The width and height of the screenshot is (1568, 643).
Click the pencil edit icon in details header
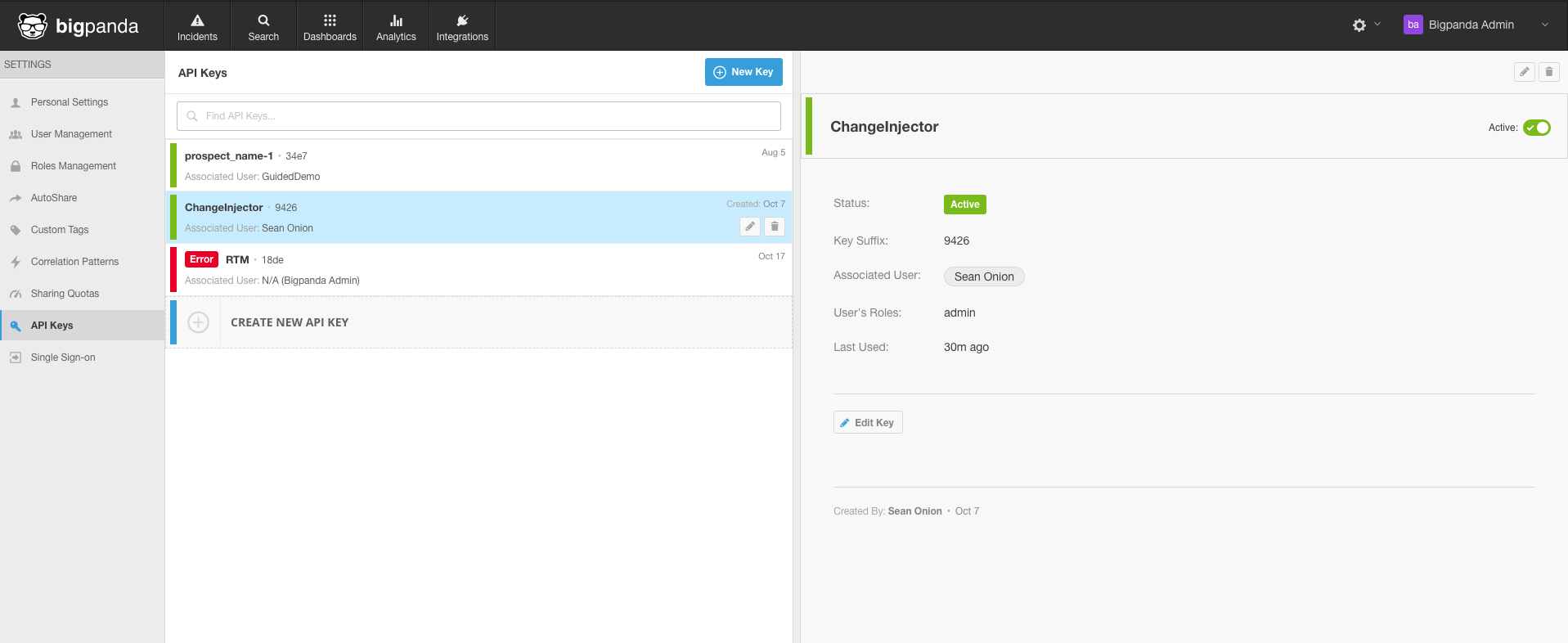click(x=1524, y=72)
